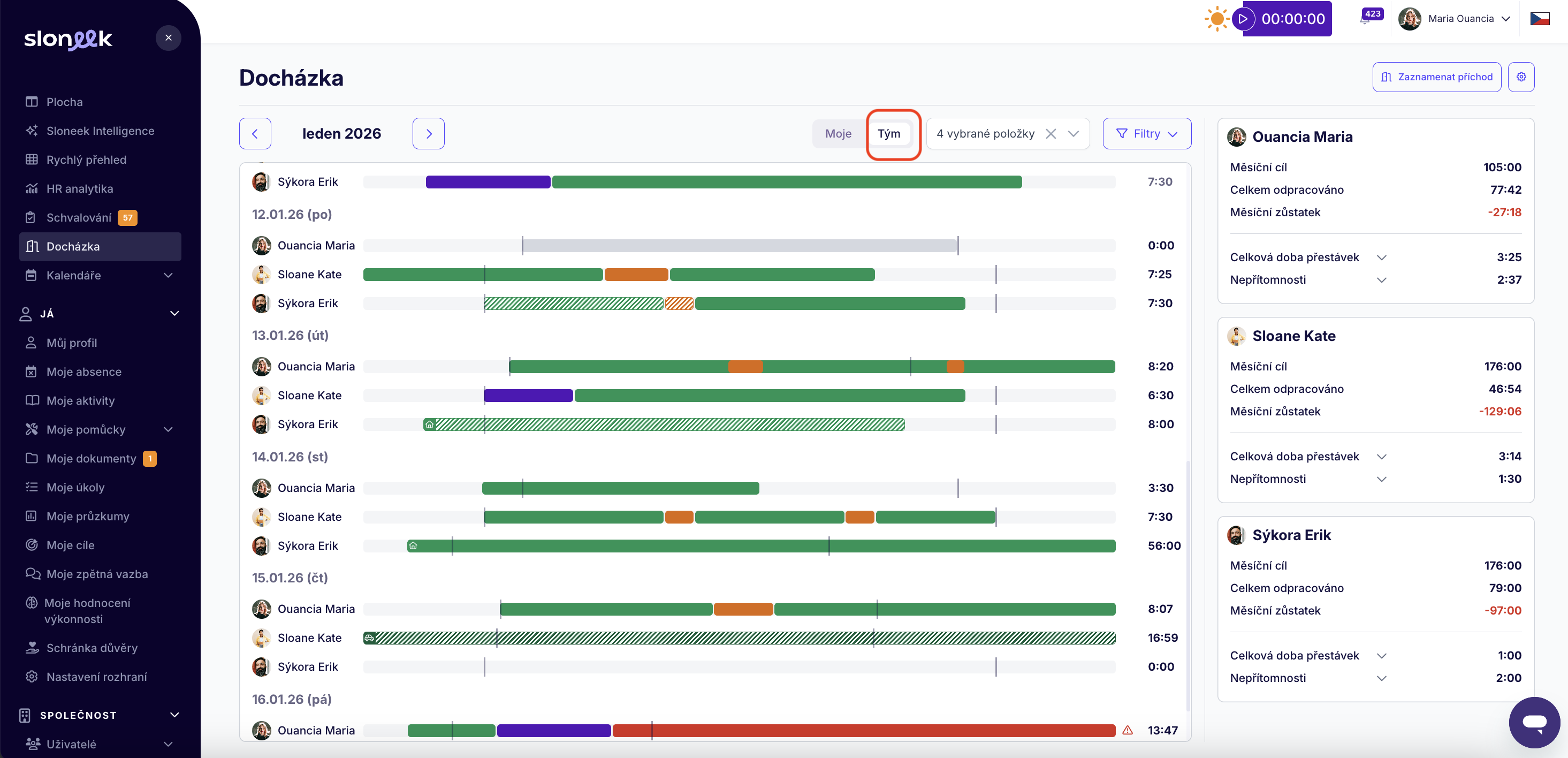Start the time tracker play button

pyautogui.click(x=1243, y=19)
